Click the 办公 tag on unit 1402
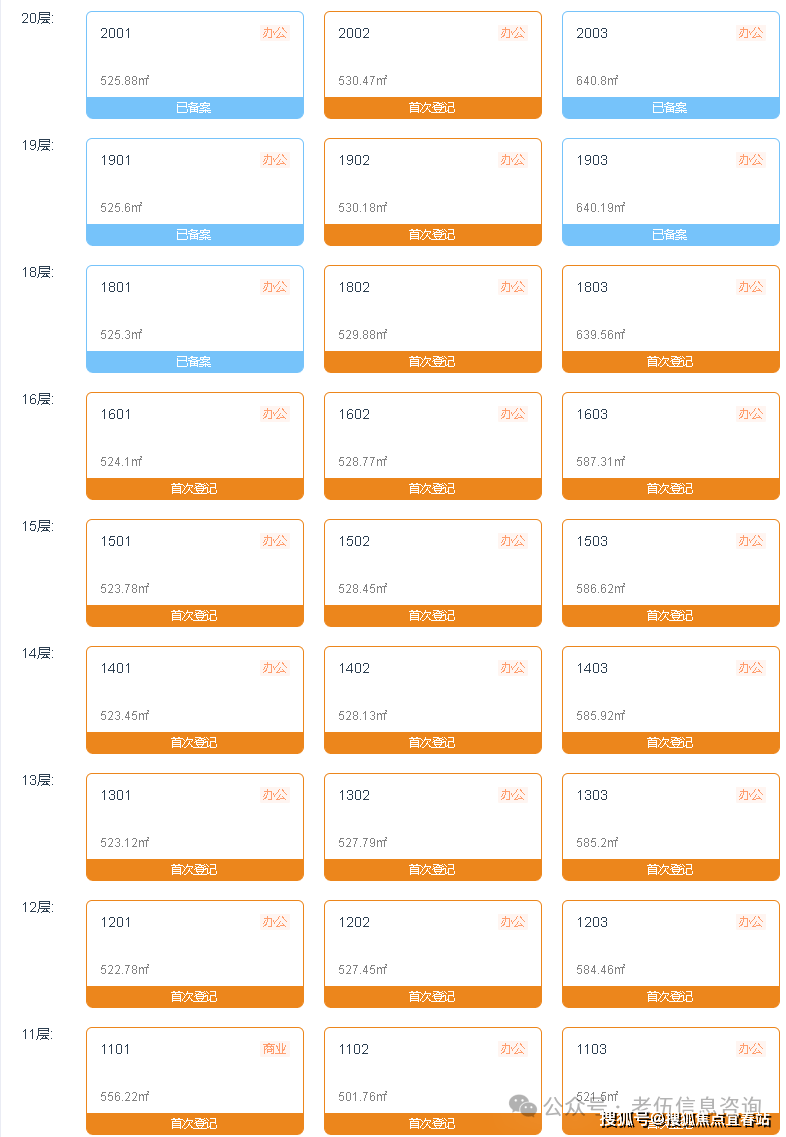This screenshot has width=786, height=1137. [x=512, y=668]
